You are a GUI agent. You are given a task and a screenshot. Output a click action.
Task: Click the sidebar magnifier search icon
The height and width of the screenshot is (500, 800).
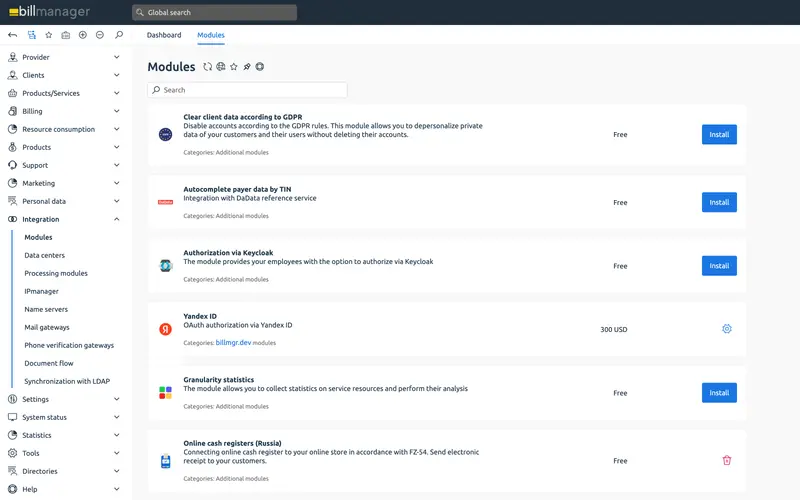(119, 35)
